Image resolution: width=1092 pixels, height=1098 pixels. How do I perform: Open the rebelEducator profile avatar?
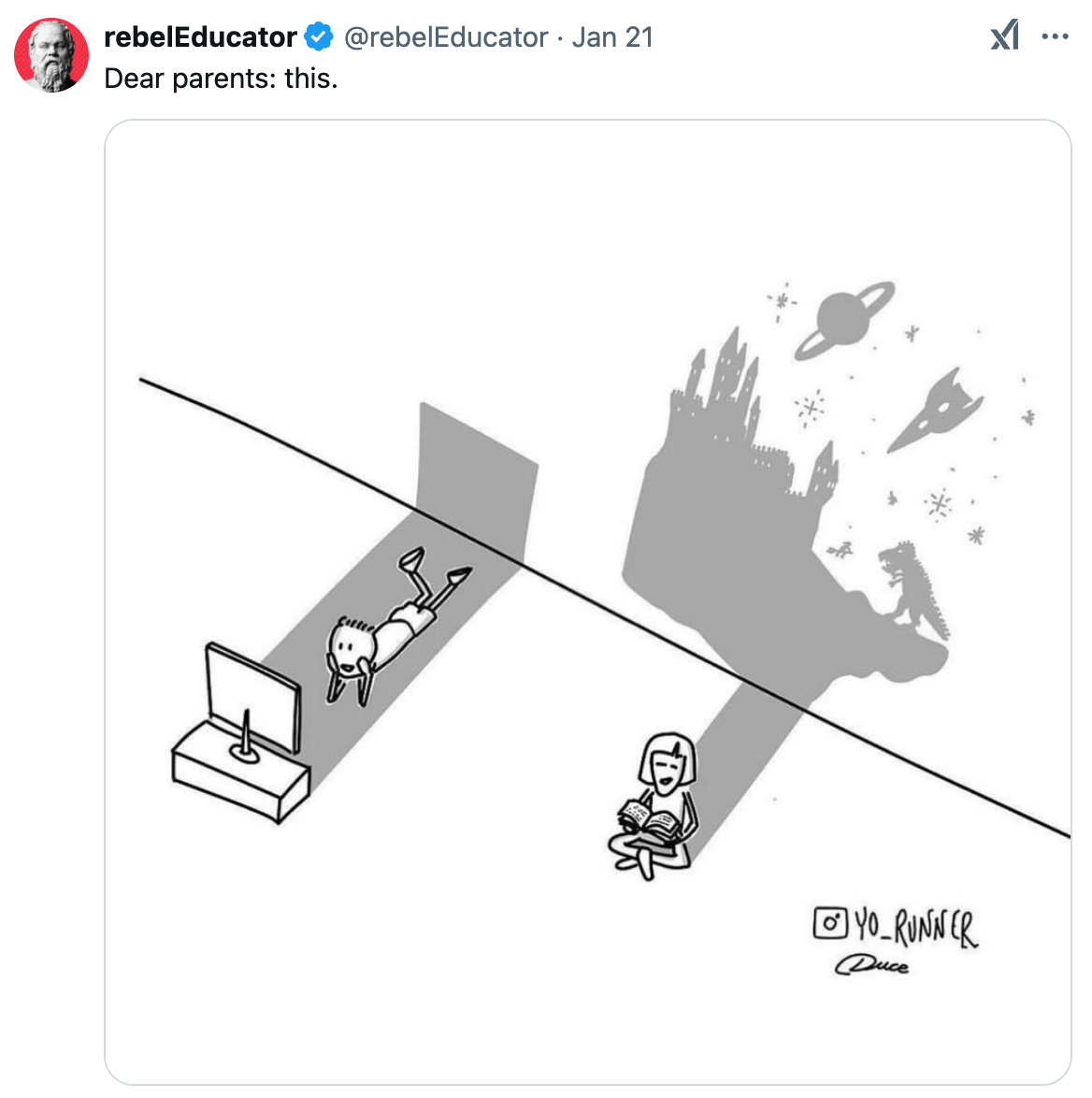tap(51, 55)
